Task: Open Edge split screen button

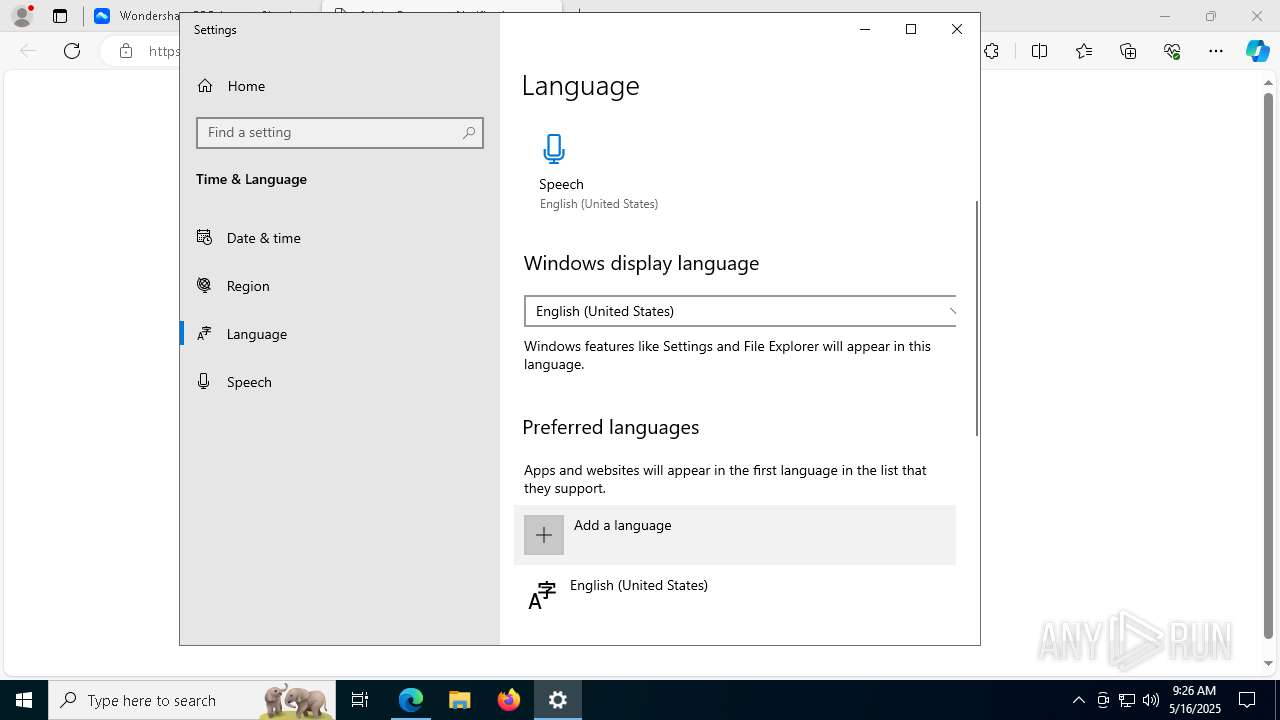Action: 1039,51
